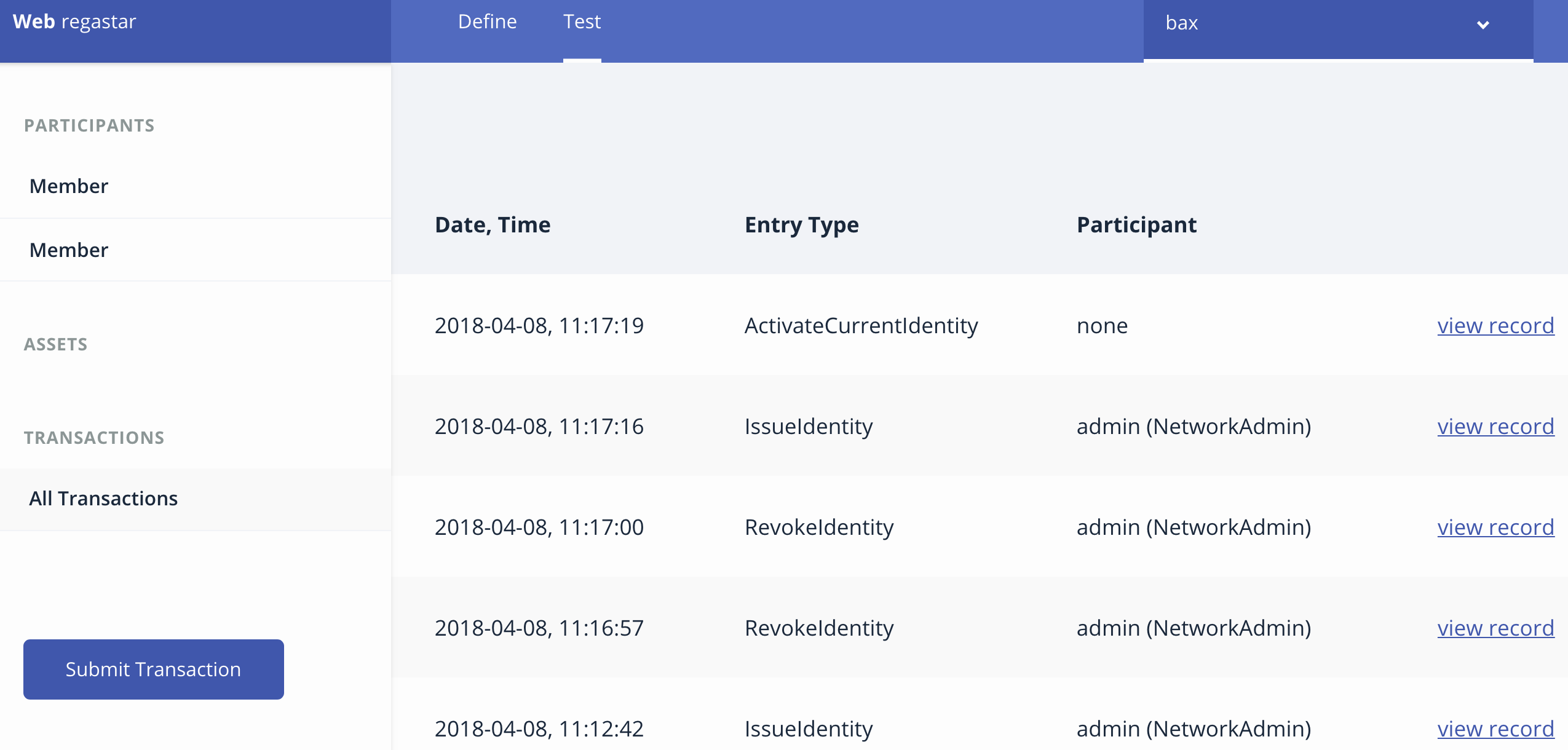Open the bax identity dropdown chevron
Screen dimensions: 1568x750
pyautogui.click(x=1483, y=25)
